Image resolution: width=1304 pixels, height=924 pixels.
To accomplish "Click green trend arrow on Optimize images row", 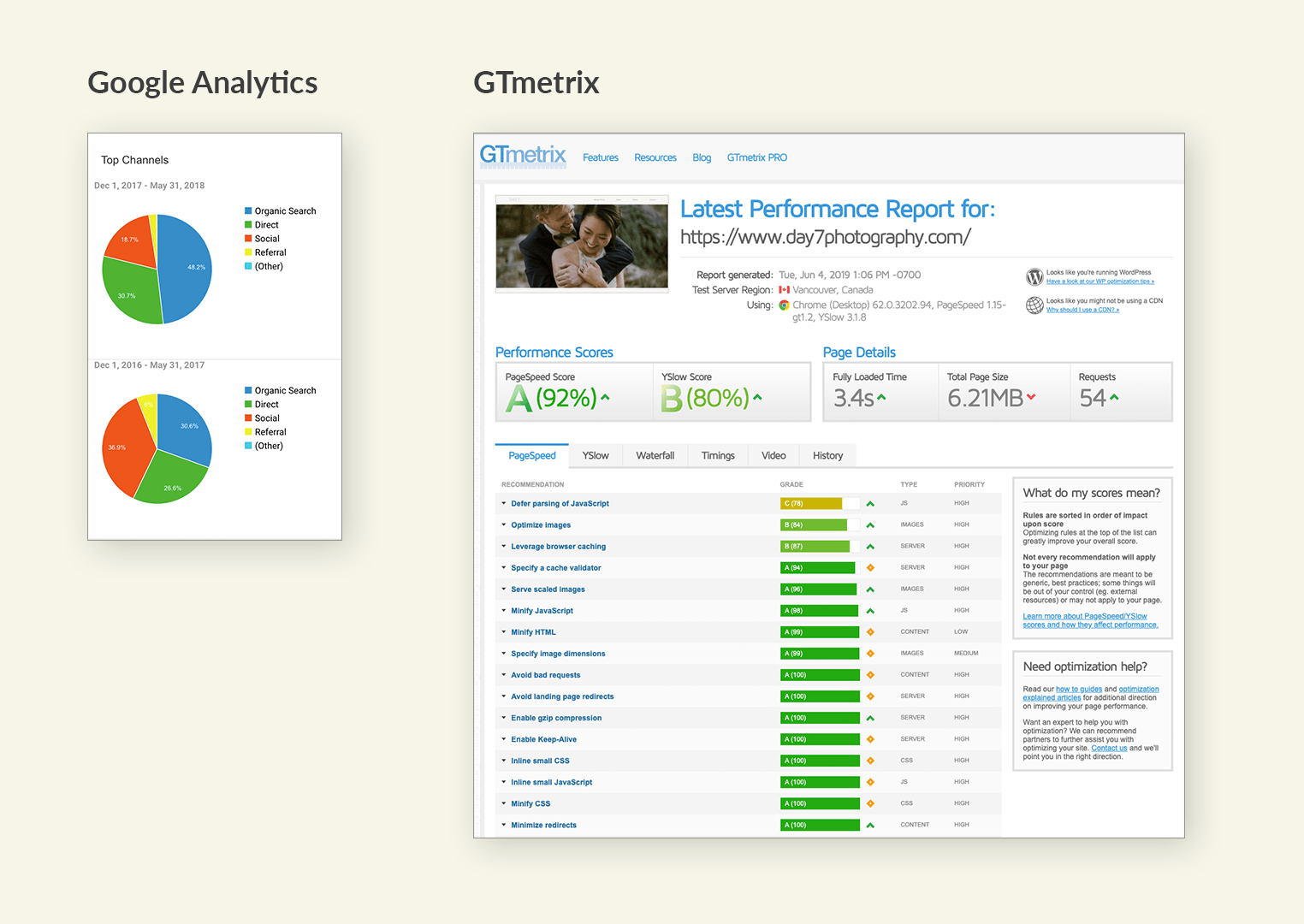I will point(870,525).
